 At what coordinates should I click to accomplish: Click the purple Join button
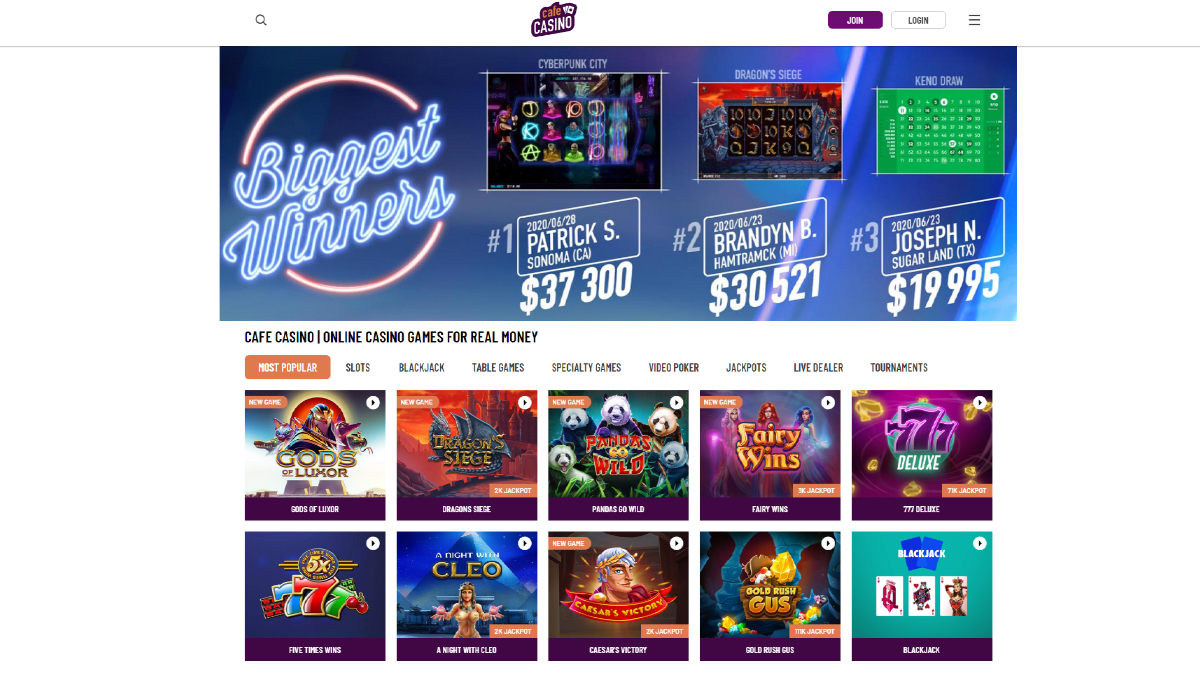(855, 20)
